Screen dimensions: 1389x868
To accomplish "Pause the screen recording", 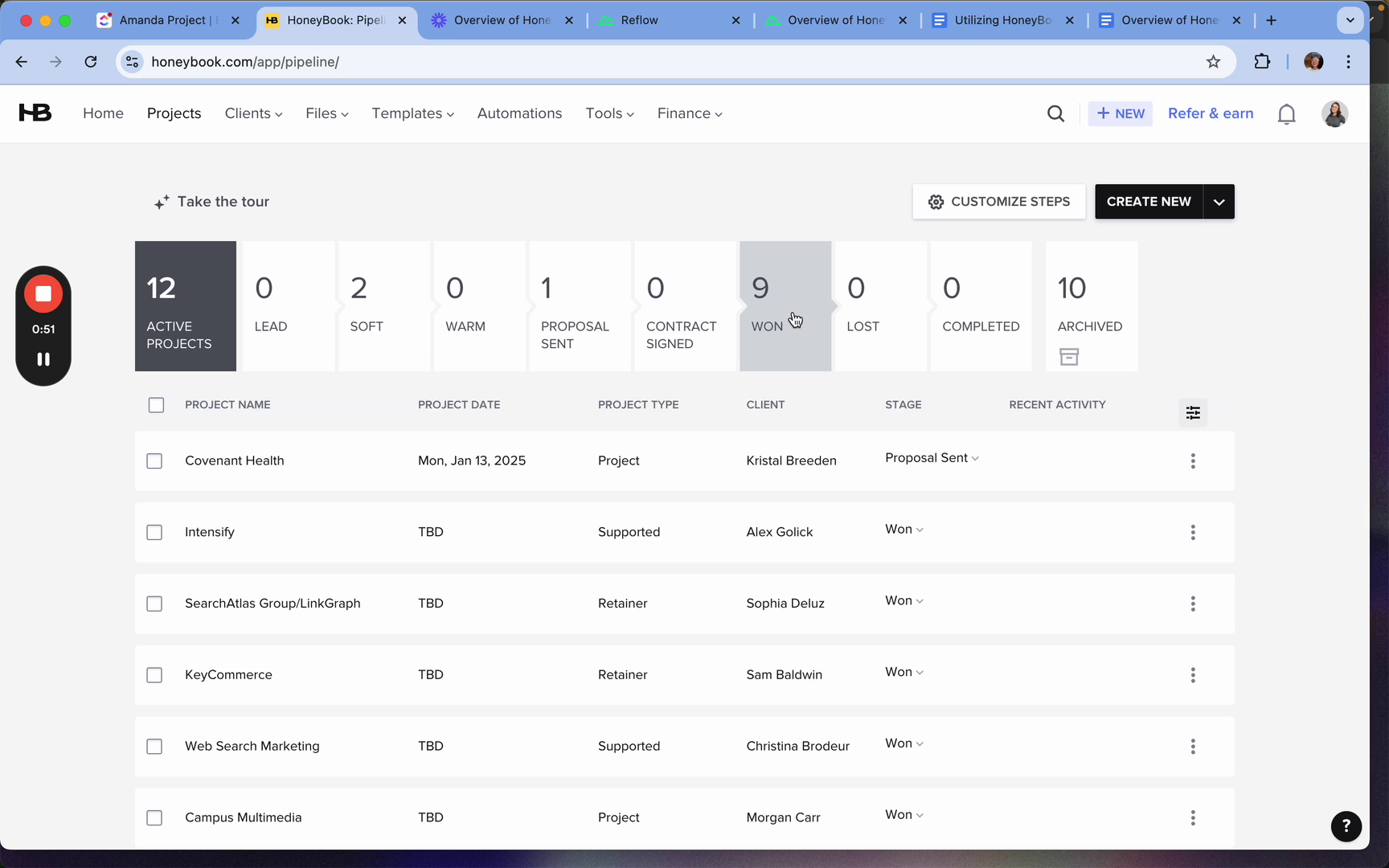I will point(43,359).
